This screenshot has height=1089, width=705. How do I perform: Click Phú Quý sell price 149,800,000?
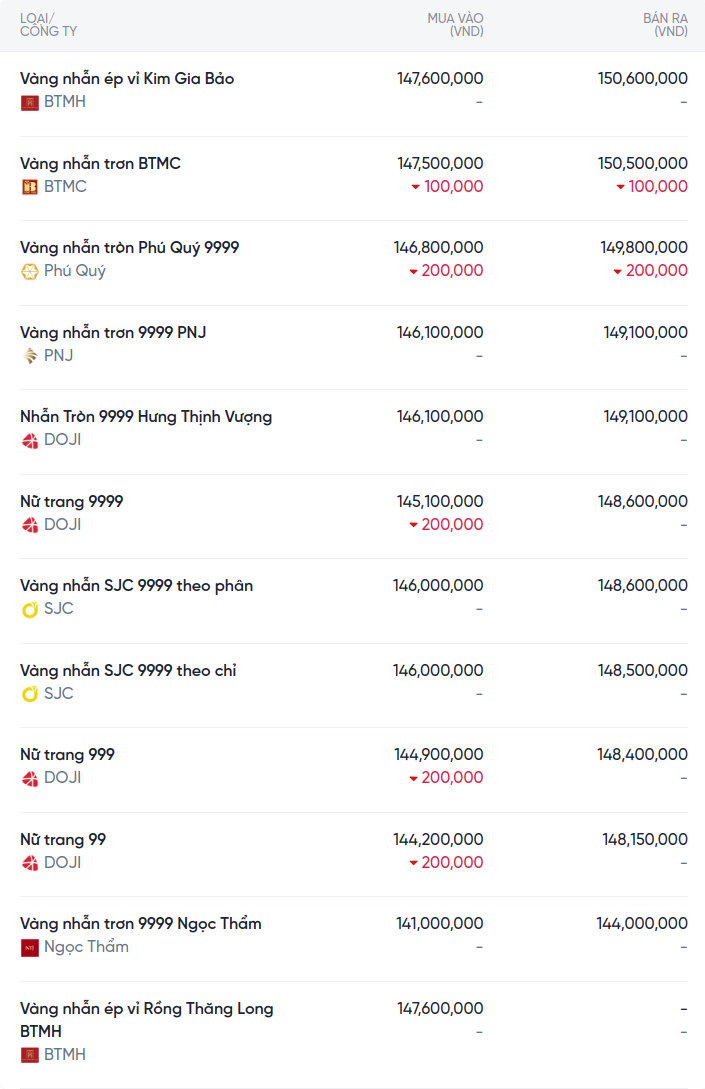point(644,247)
